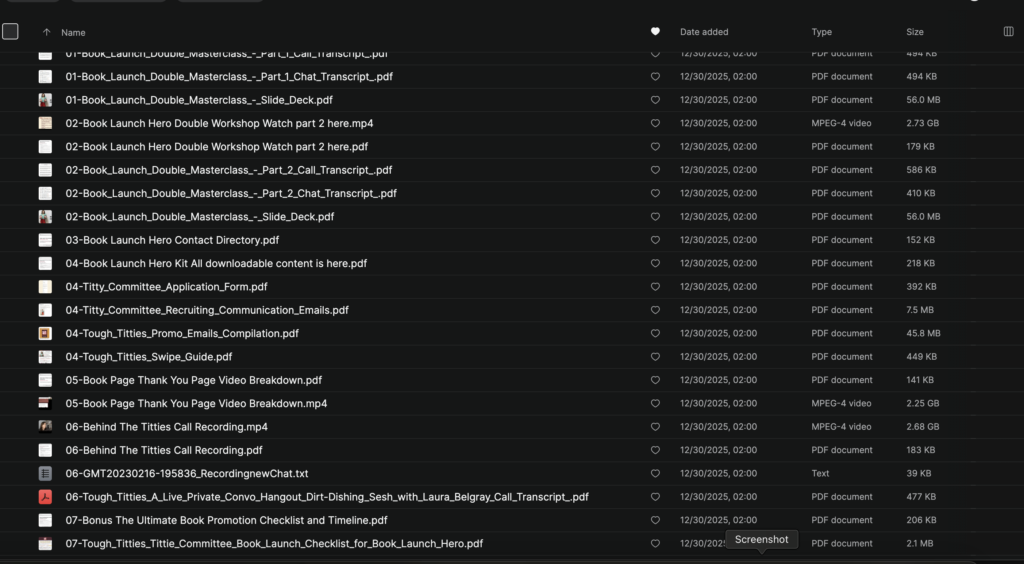Click thumbnail icon of 04-Tough_Titties_Promo_Emails_Compilation.pdf
Image resolution: width=1024 pixels, height=564 pixels.
pos(45,333)
